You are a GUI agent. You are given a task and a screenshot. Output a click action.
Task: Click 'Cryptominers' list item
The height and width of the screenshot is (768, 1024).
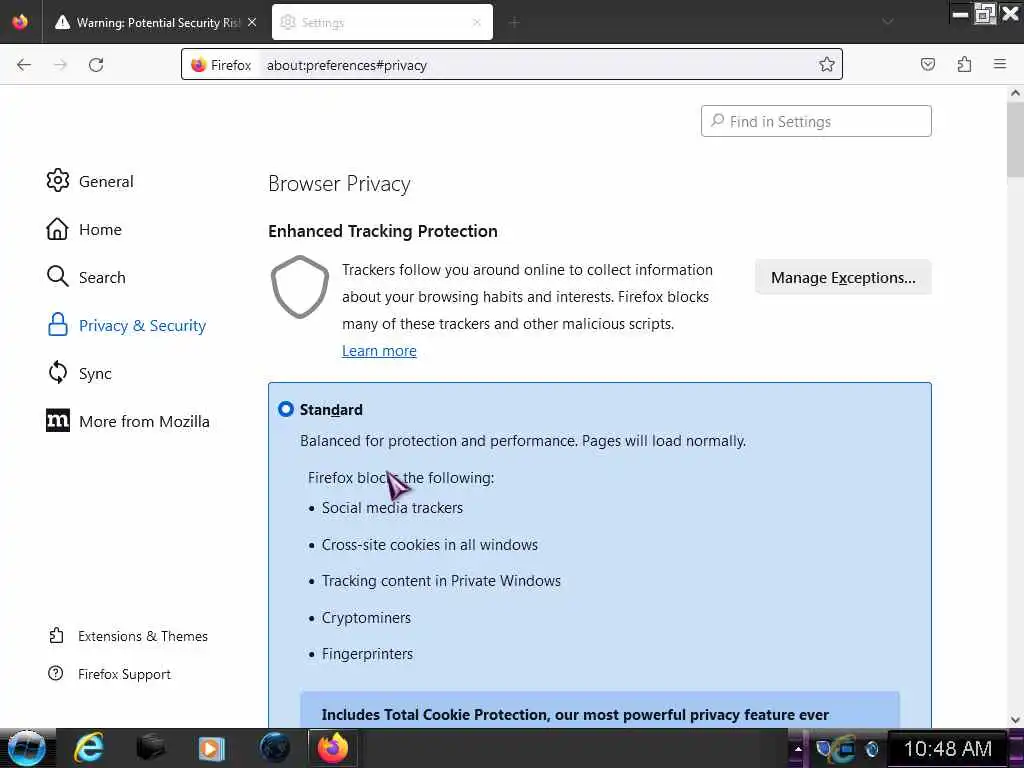point(366,618)
